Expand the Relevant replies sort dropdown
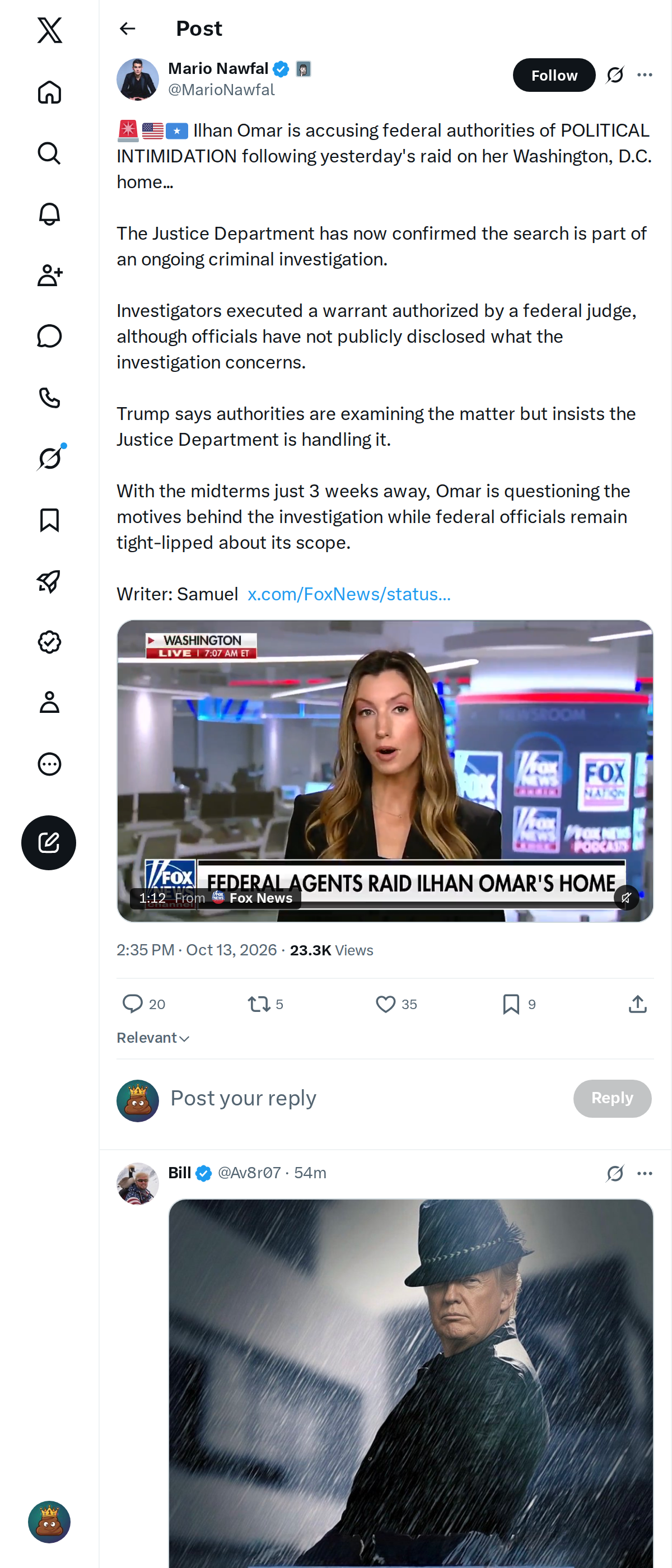 click(153, 1038)
